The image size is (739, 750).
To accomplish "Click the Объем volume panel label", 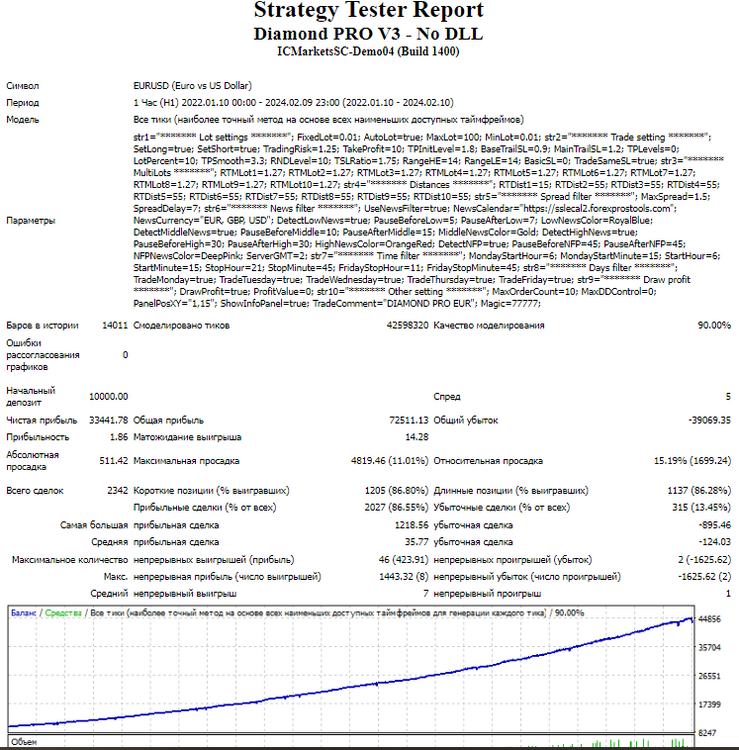I will point(24,742).
